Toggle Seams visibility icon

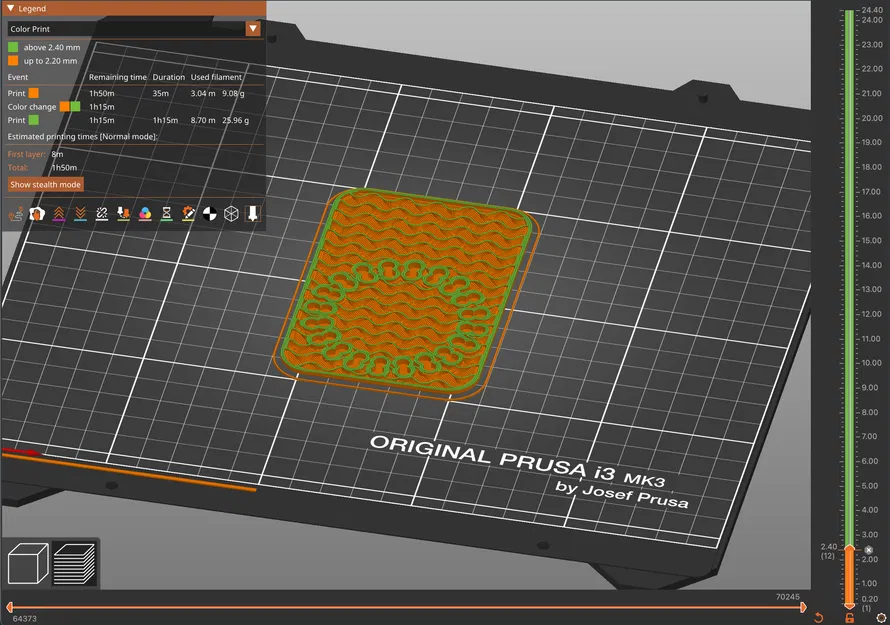(x=102, y=214)
